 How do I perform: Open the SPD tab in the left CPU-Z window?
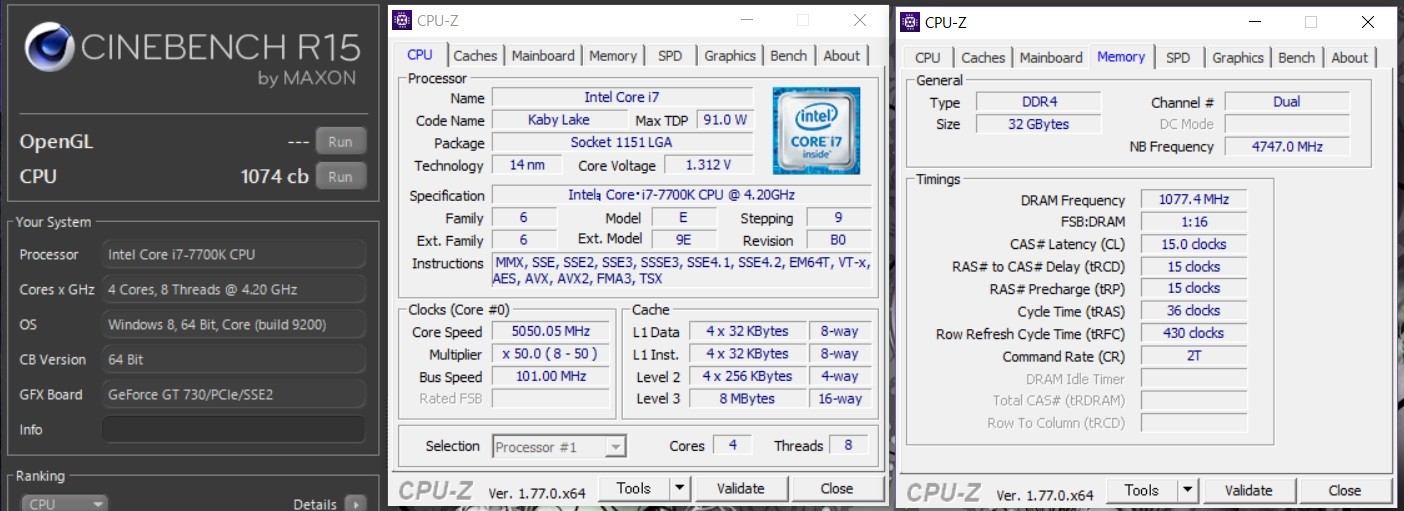click(670, 56)
